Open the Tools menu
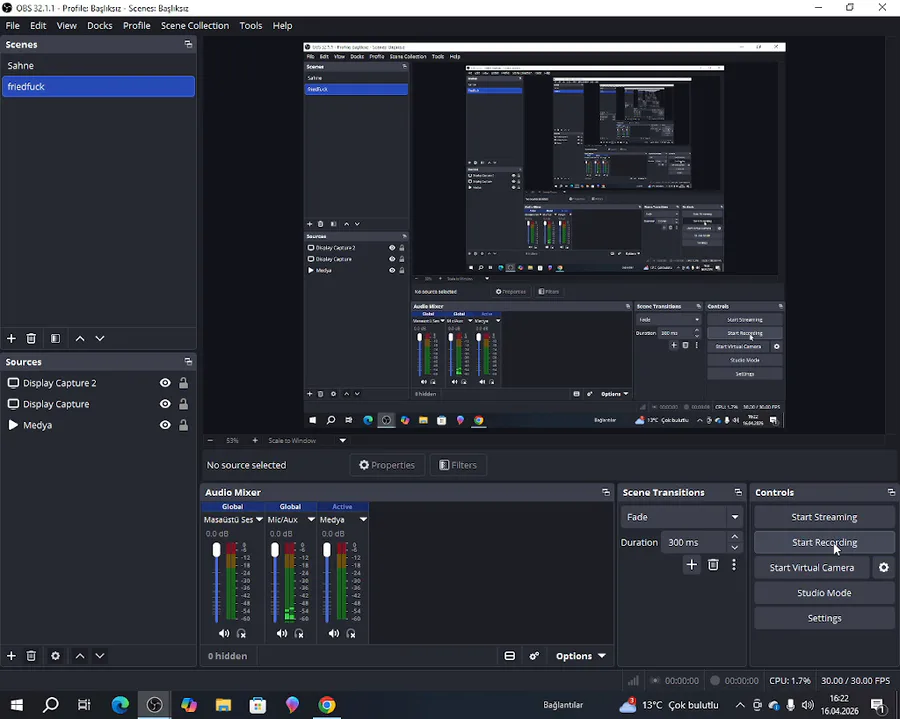Viewport: 900px width, 719px height. pos(251,25)
